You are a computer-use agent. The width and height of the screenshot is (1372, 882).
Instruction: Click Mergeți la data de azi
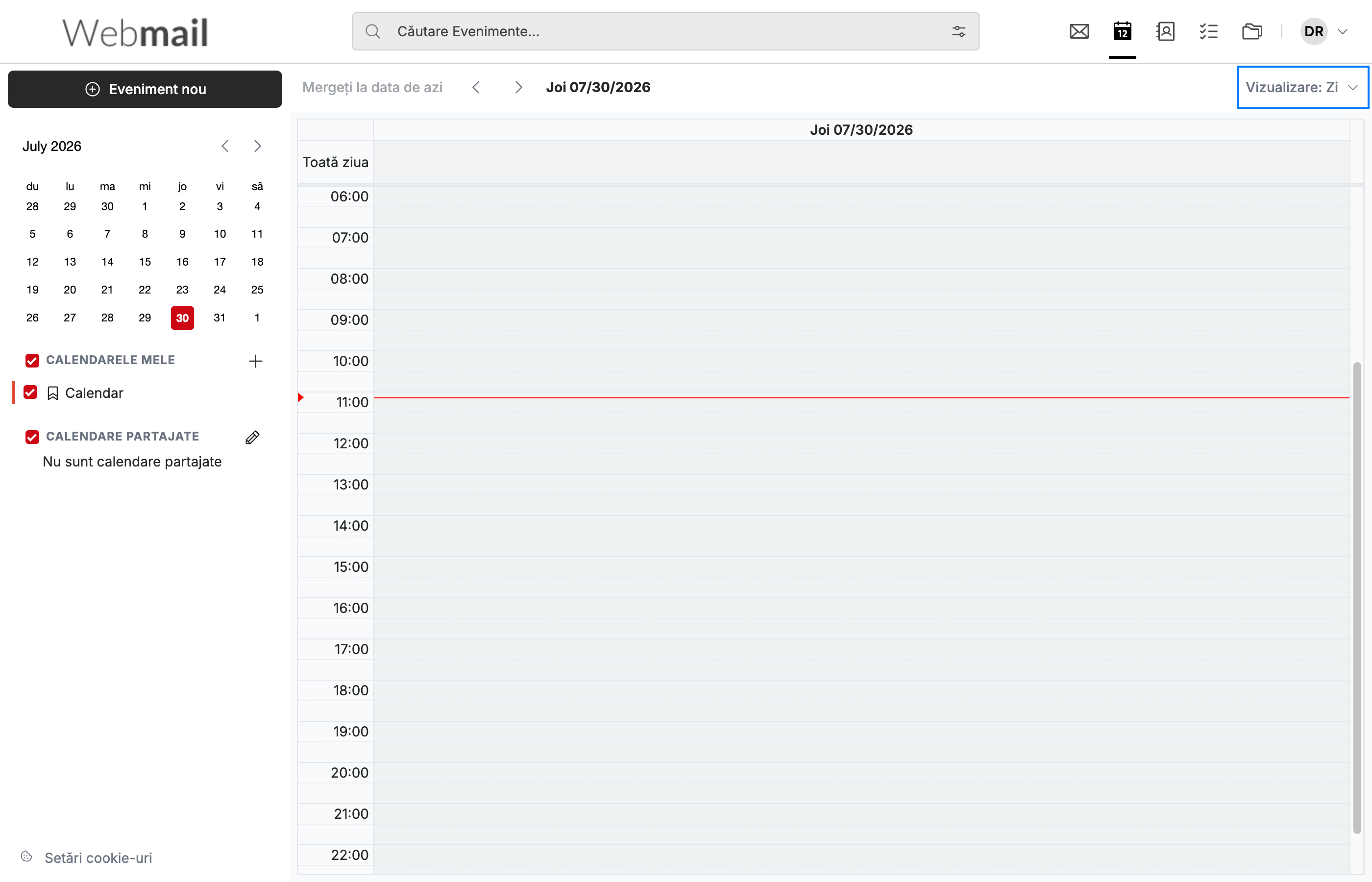coord(372,87)
